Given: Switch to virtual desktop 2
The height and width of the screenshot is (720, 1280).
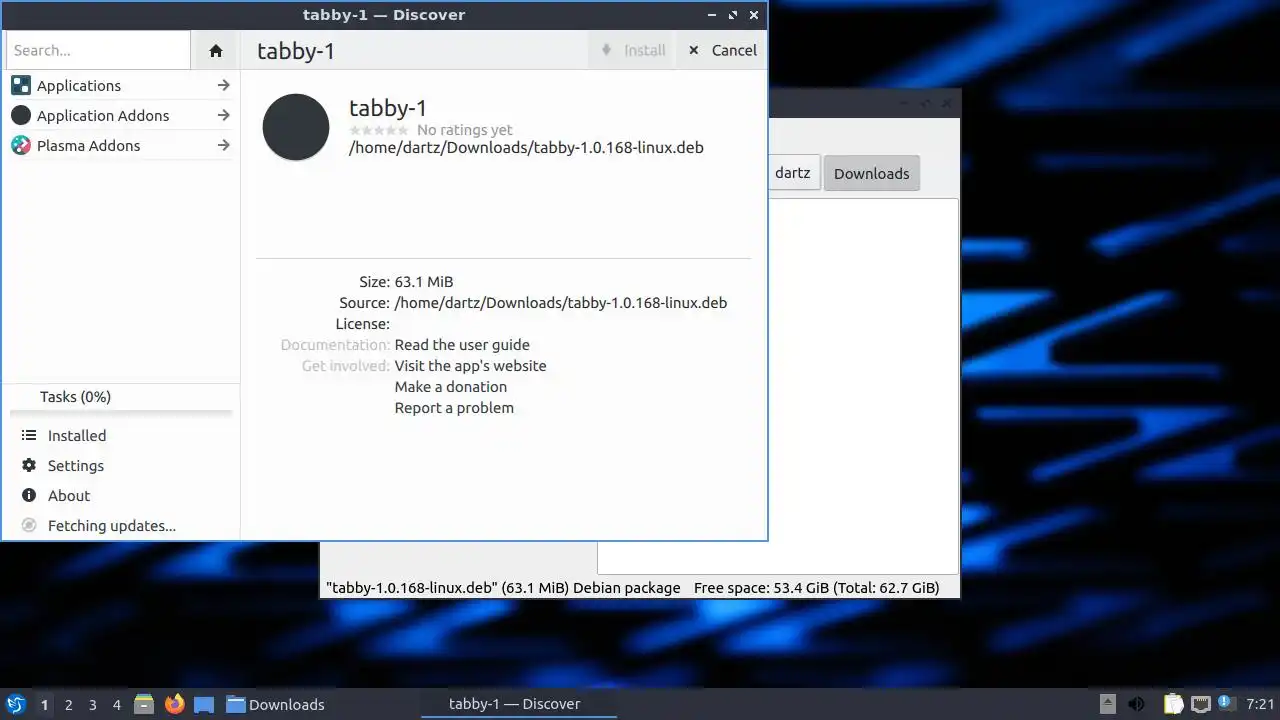Looking at the screenshot, I should pyautogui.click(x=68, y=704).
